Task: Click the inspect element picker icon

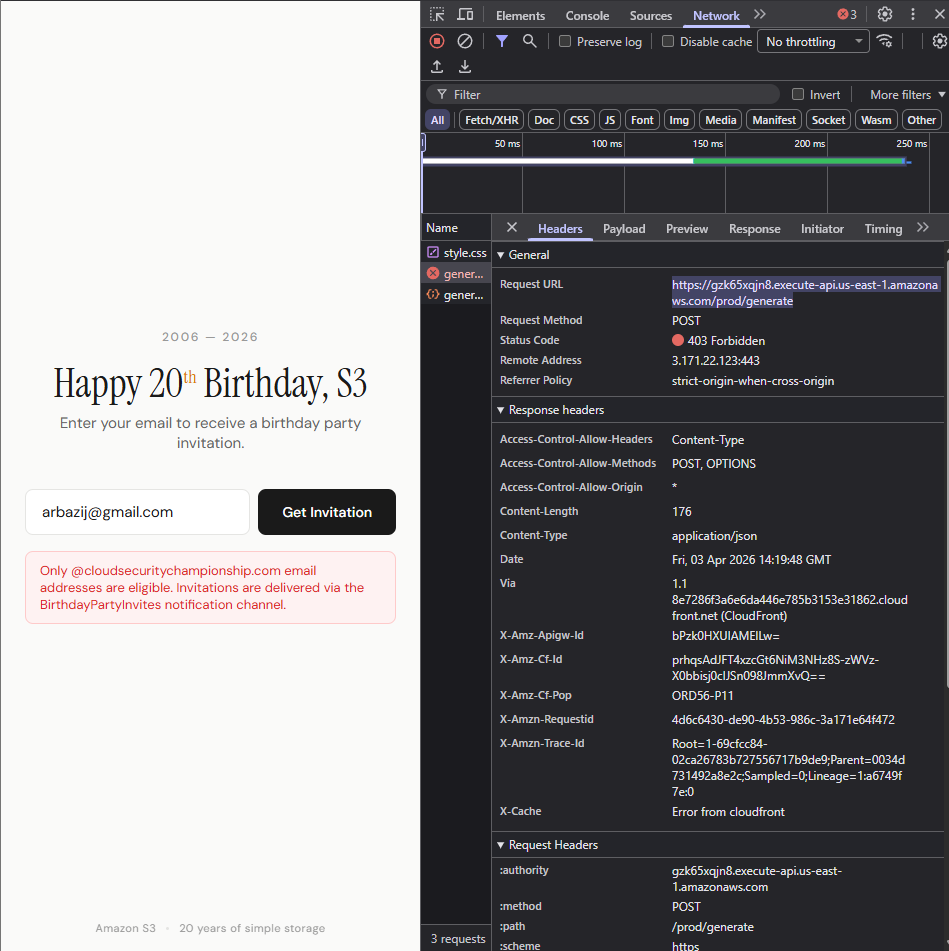Action: pos(437,15)
